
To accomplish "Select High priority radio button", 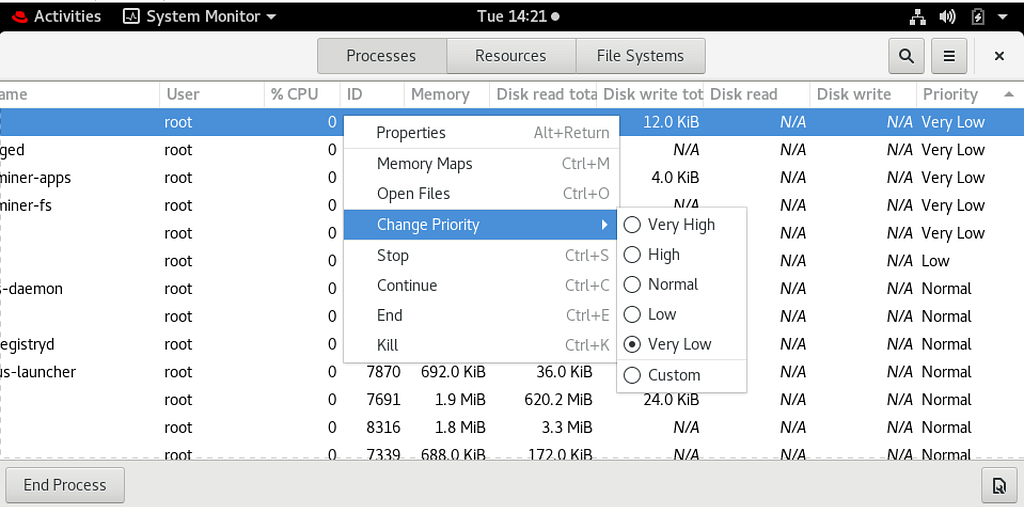I will click(x=632, y=255).
